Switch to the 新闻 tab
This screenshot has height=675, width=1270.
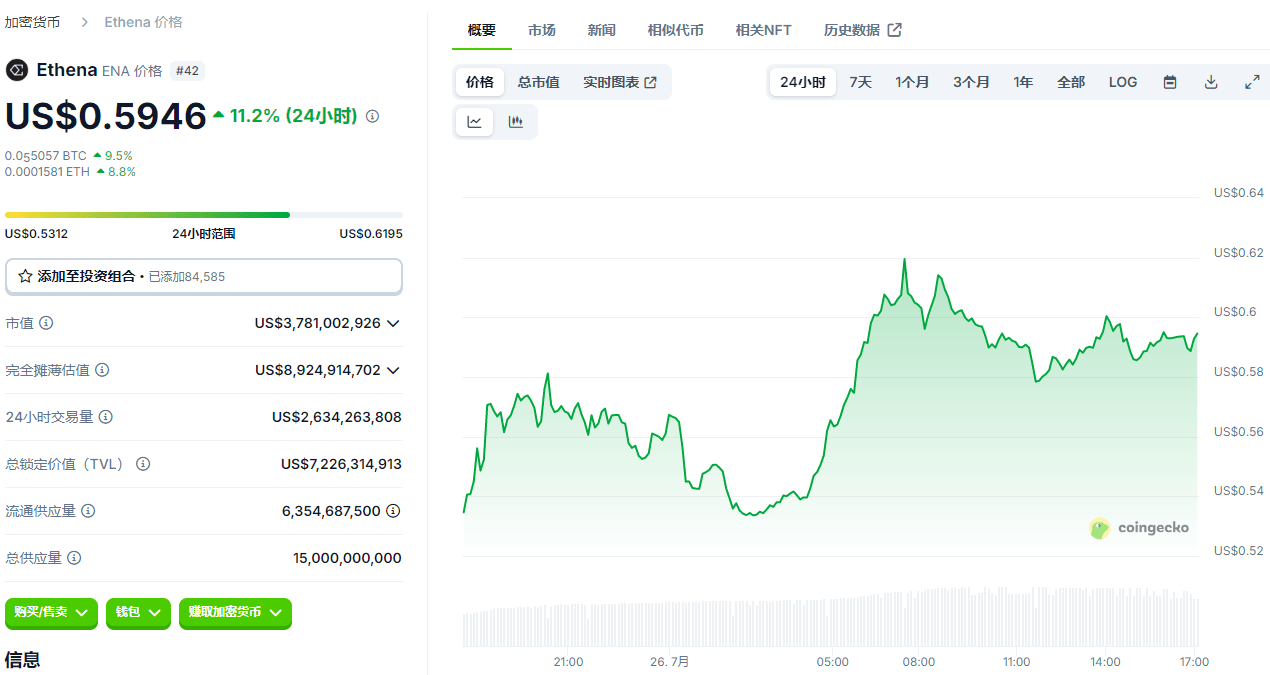602,30
